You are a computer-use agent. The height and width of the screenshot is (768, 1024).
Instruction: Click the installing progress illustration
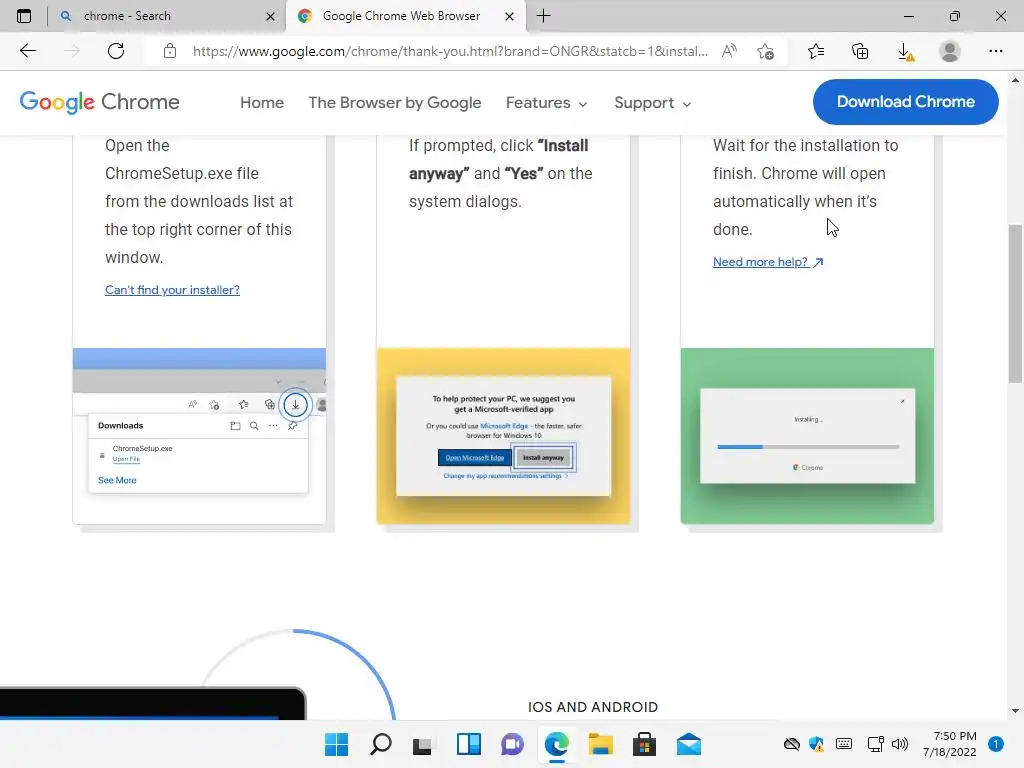pyautogui.click(x=807, y=436)
